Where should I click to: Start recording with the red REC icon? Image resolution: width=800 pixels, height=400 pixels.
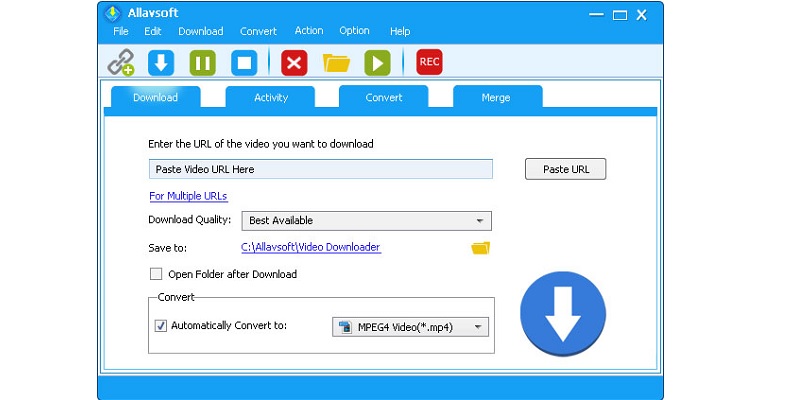[x=430, y=62]
